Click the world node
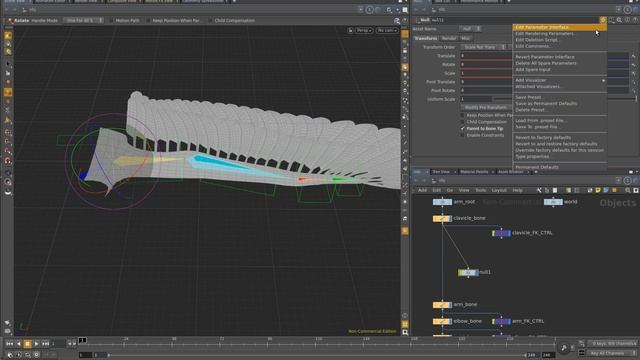Viewport: 640px width, 360px height. (x=553, y=202)
